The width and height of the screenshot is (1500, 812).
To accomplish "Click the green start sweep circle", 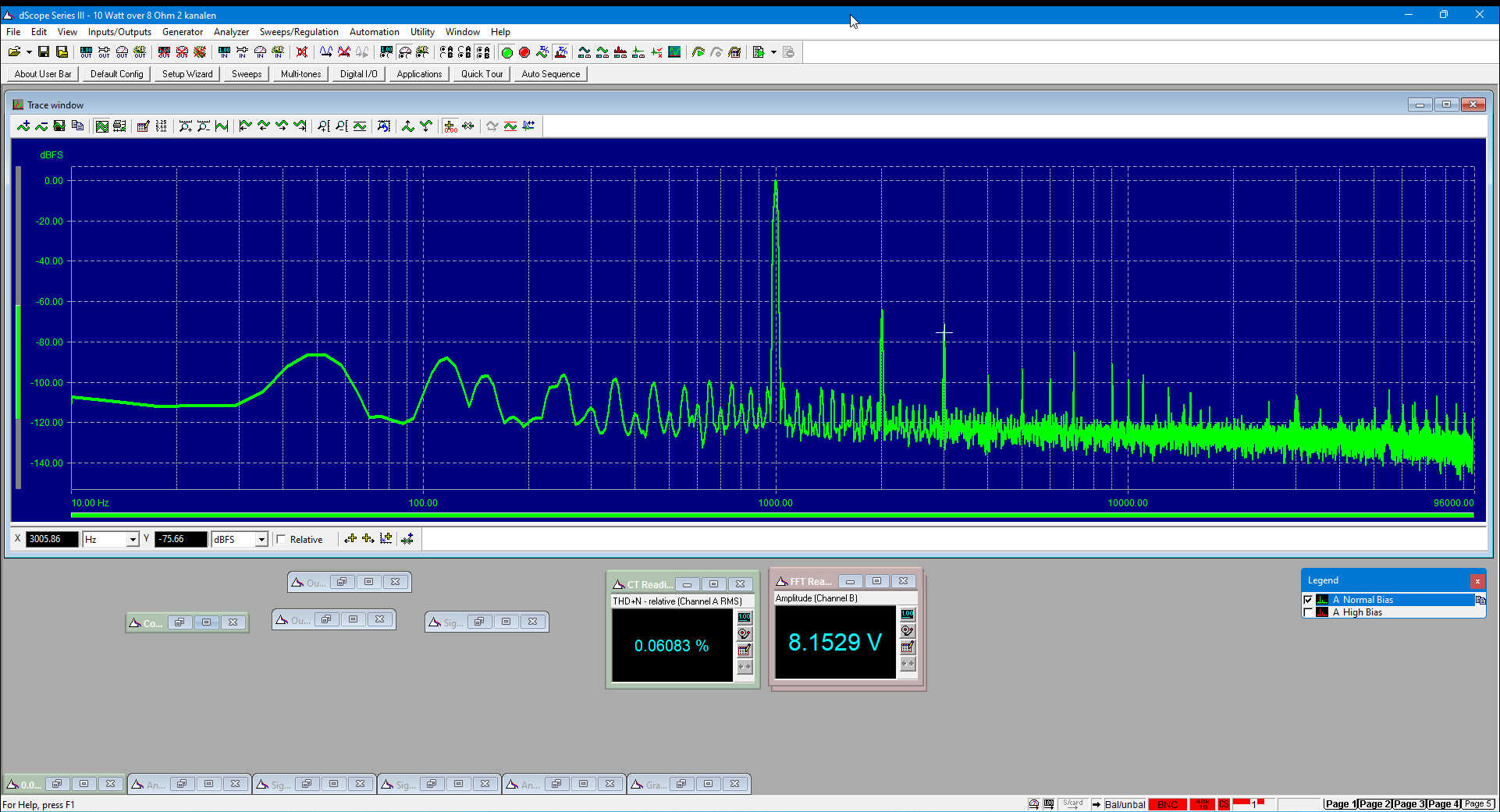I will [507, 52].
